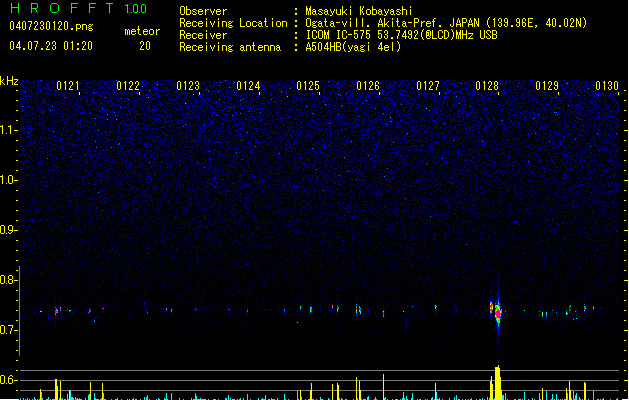This screenshot has height=400, width=629.
Task: Click the Observer field label
Action: click(203, 11)
